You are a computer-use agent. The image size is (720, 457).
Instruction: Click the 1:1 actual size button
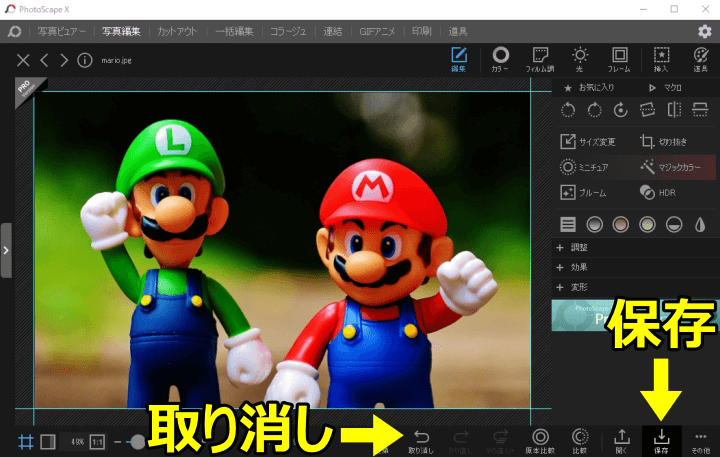click(x=97, y=442)
